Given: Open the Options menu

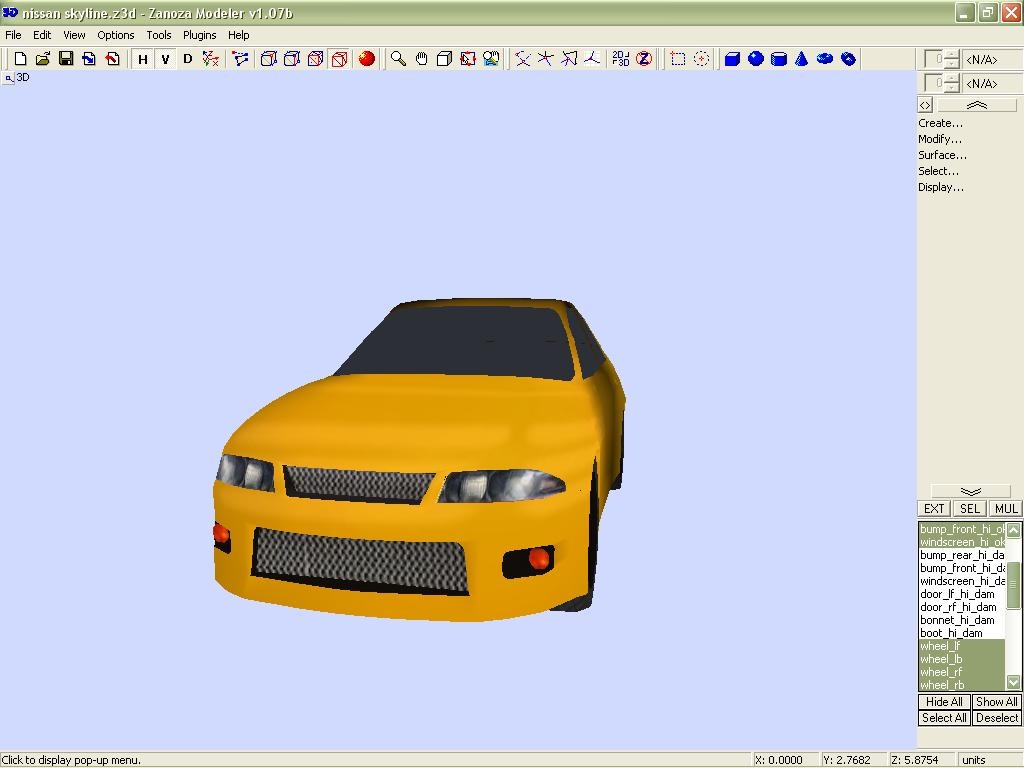Looking at the screenshot, I should (116, 35).
